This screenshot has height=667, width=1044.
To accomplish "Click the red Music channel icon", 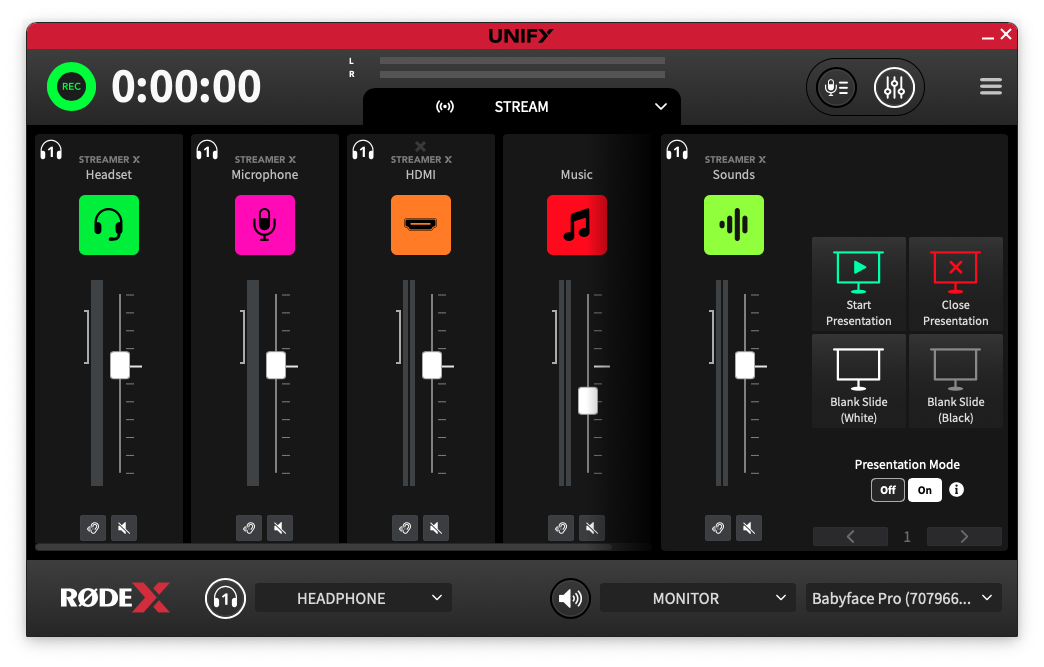I will coord(577,225).
